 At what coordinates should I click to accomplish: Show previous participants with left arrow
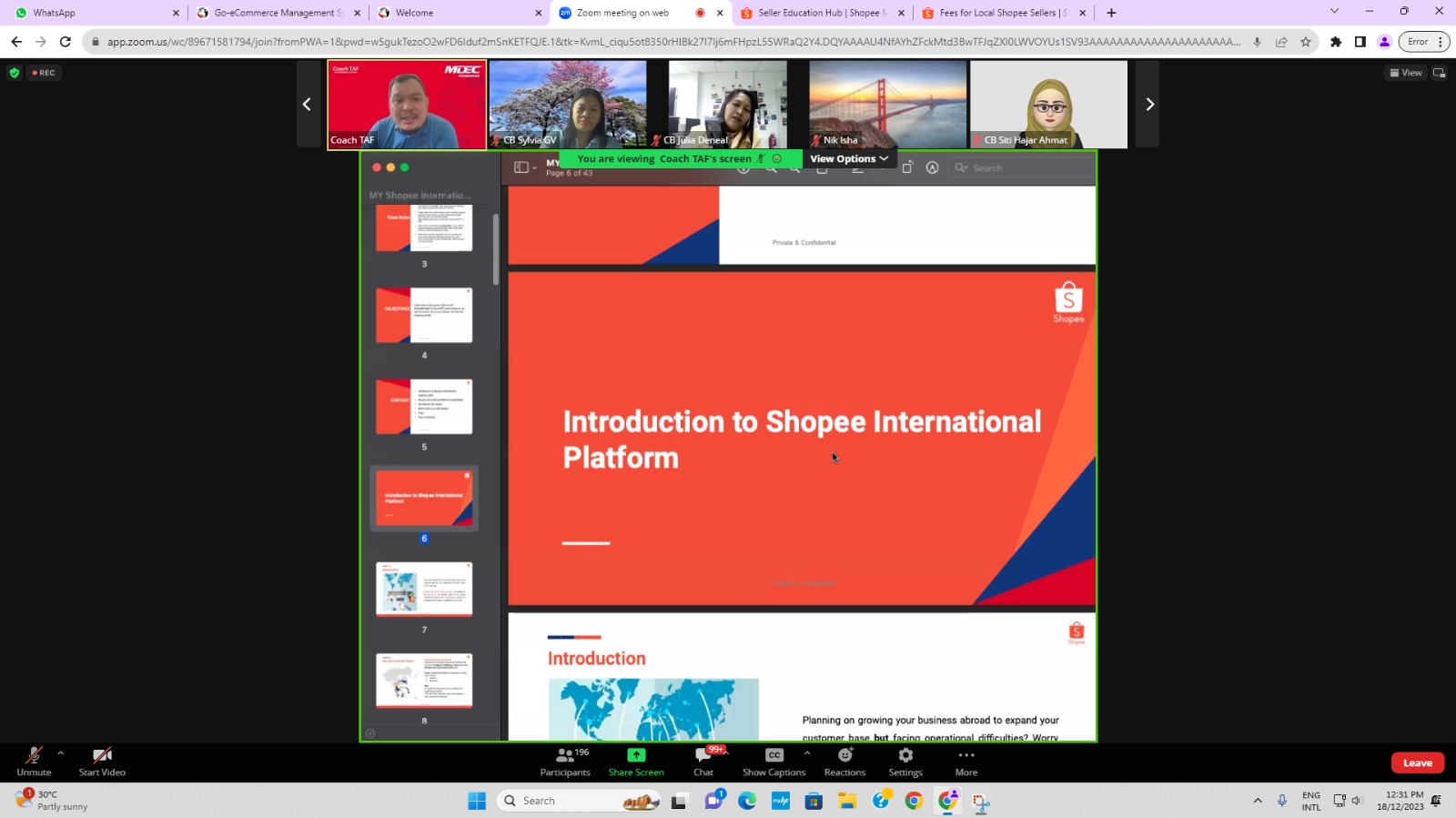coord(308,105)
